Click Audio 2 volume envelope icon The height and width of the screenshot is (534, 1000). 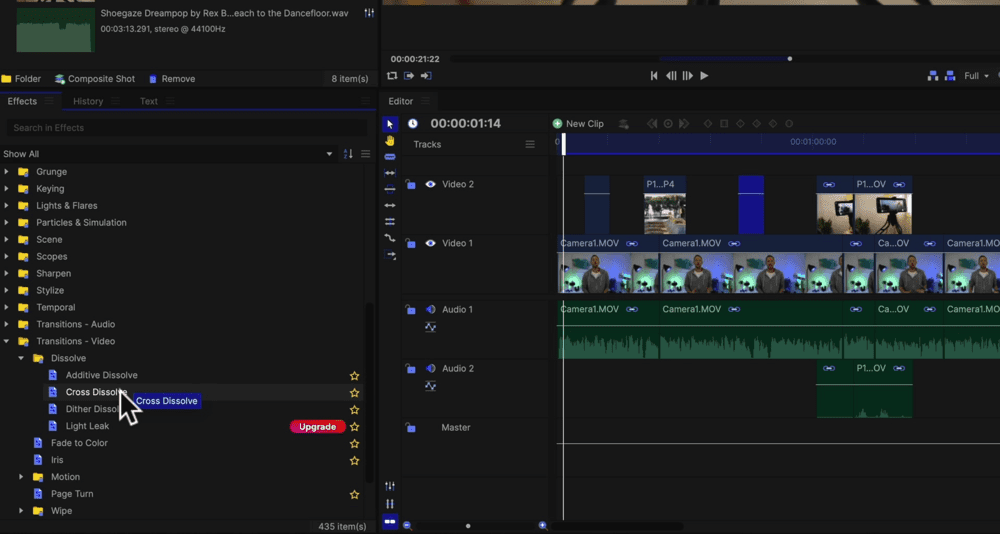click(x=430, y=387)
